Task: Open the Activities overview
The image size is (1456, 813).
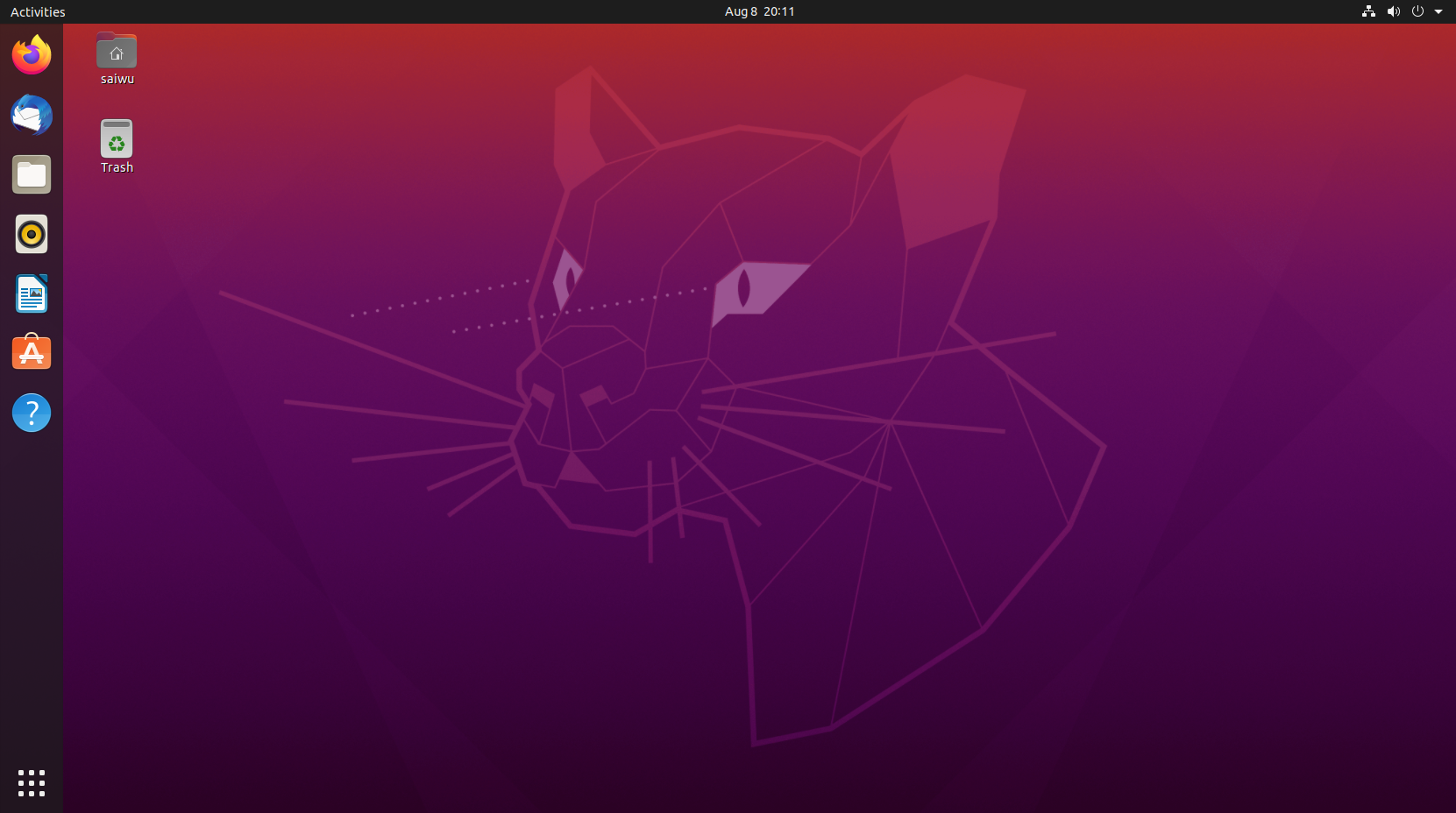Action: (x=38, y=11)
